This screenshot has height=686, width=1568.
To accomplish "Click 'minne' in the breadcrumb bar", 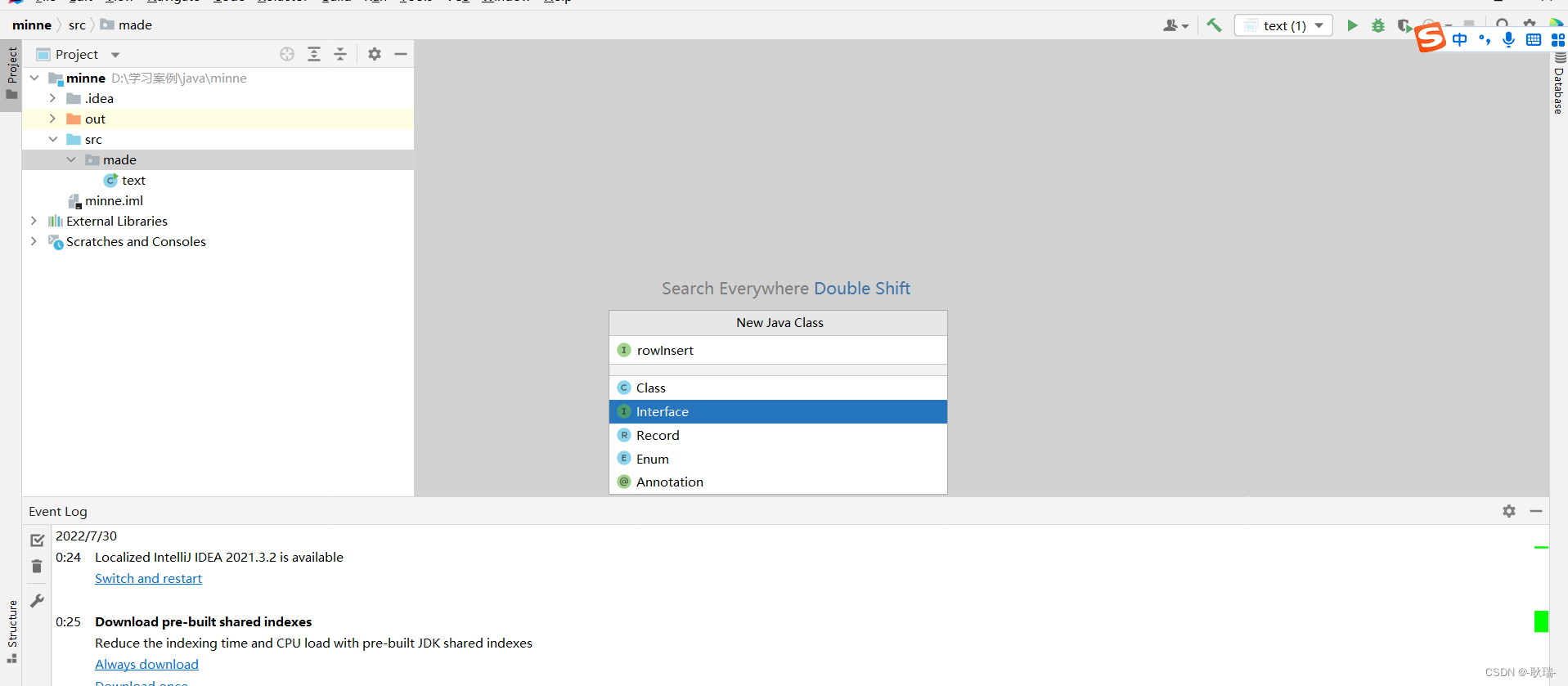I will click(32, 25).
